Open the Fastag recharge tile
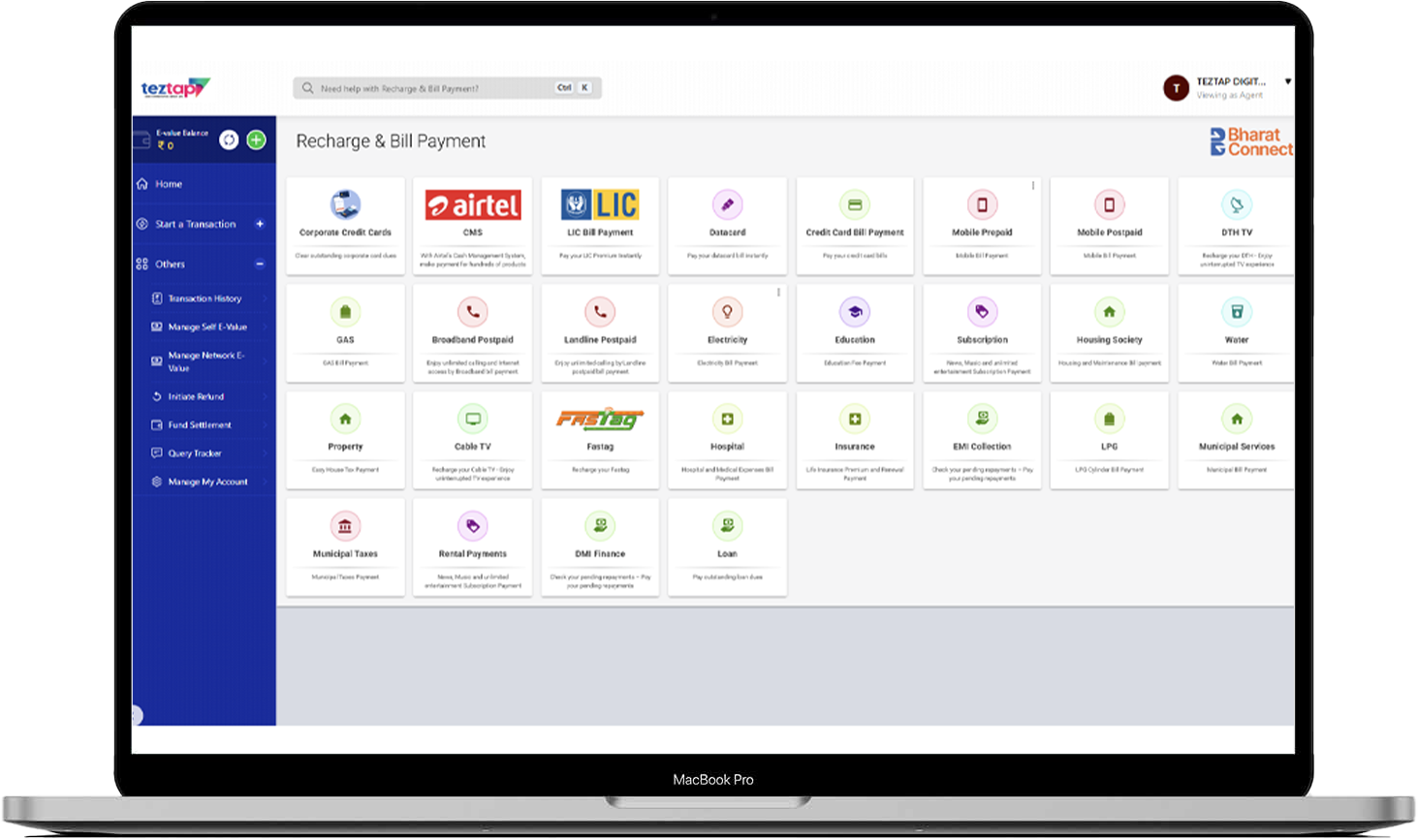 click(x=600, y=420)
